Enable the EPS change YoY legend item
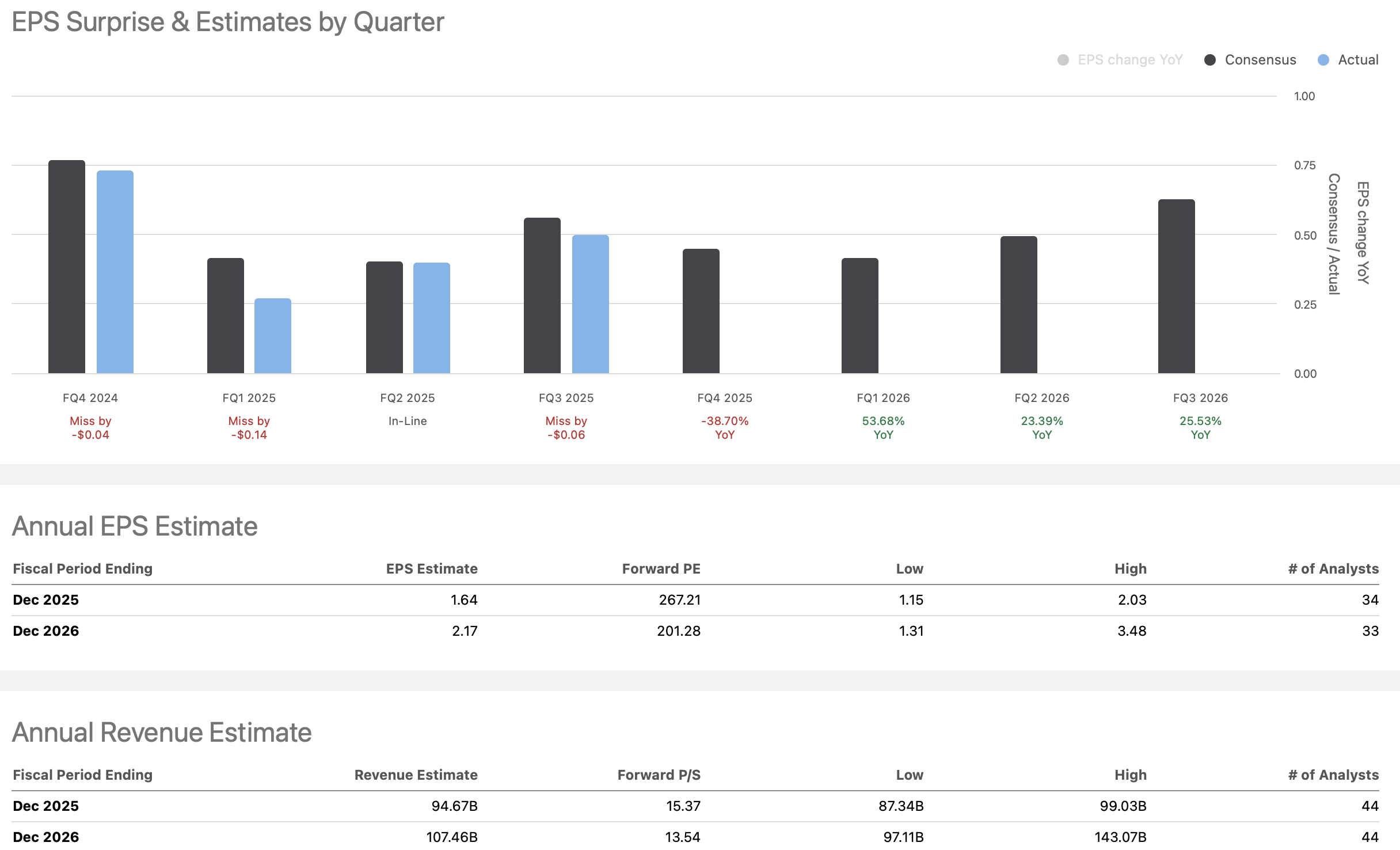 [x=1062, y=59]
